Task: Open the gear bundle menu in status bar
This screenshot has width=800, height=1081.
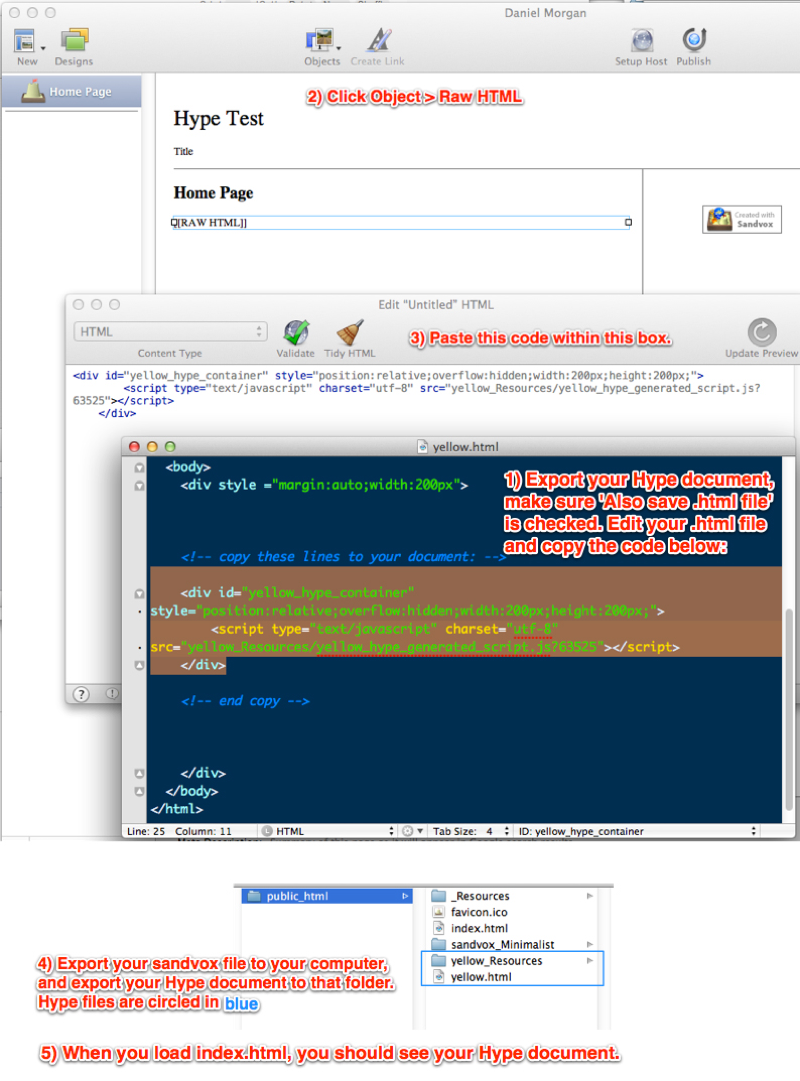Action: [412, 831]
